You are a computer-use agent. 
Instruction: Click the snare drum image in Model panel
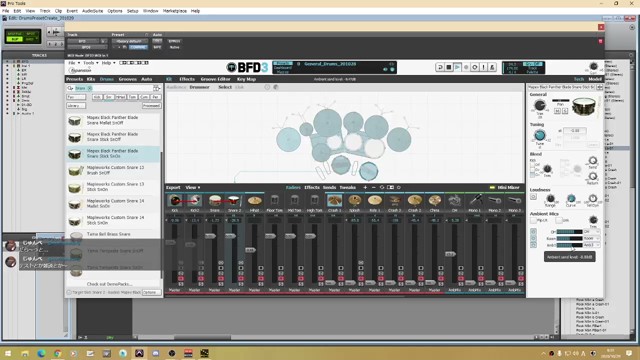click(583, 107)
